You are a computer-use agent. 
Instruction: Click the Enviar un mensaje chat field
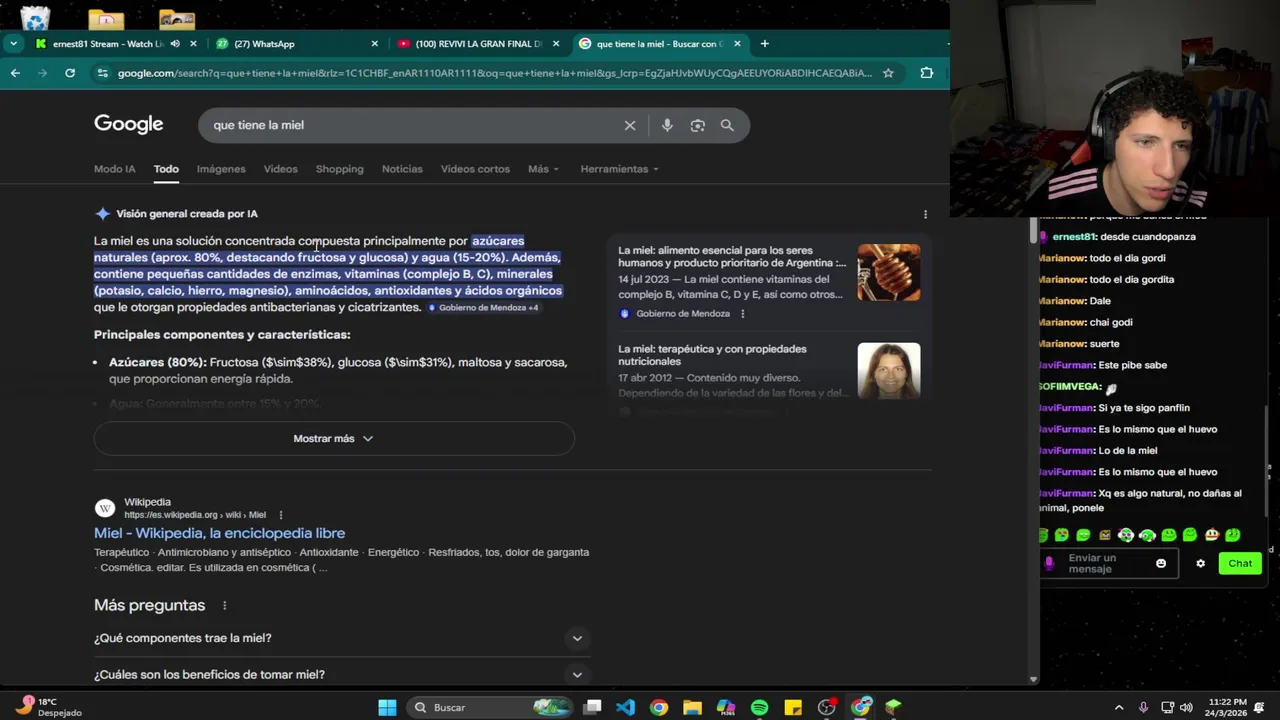tap(1105, 563)
